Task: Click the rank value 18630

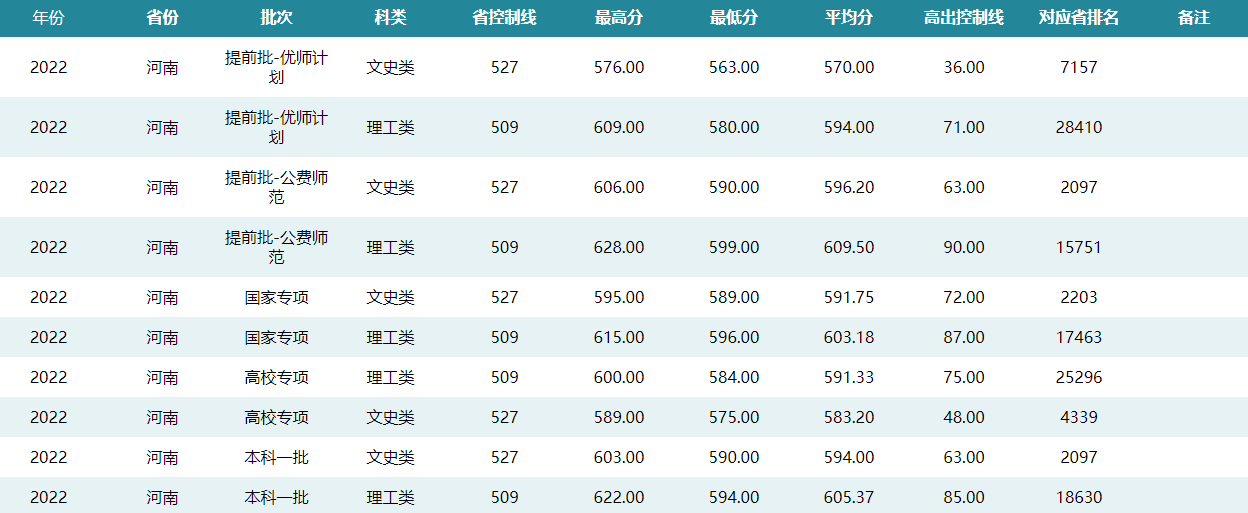Action: click(1079, 497)
